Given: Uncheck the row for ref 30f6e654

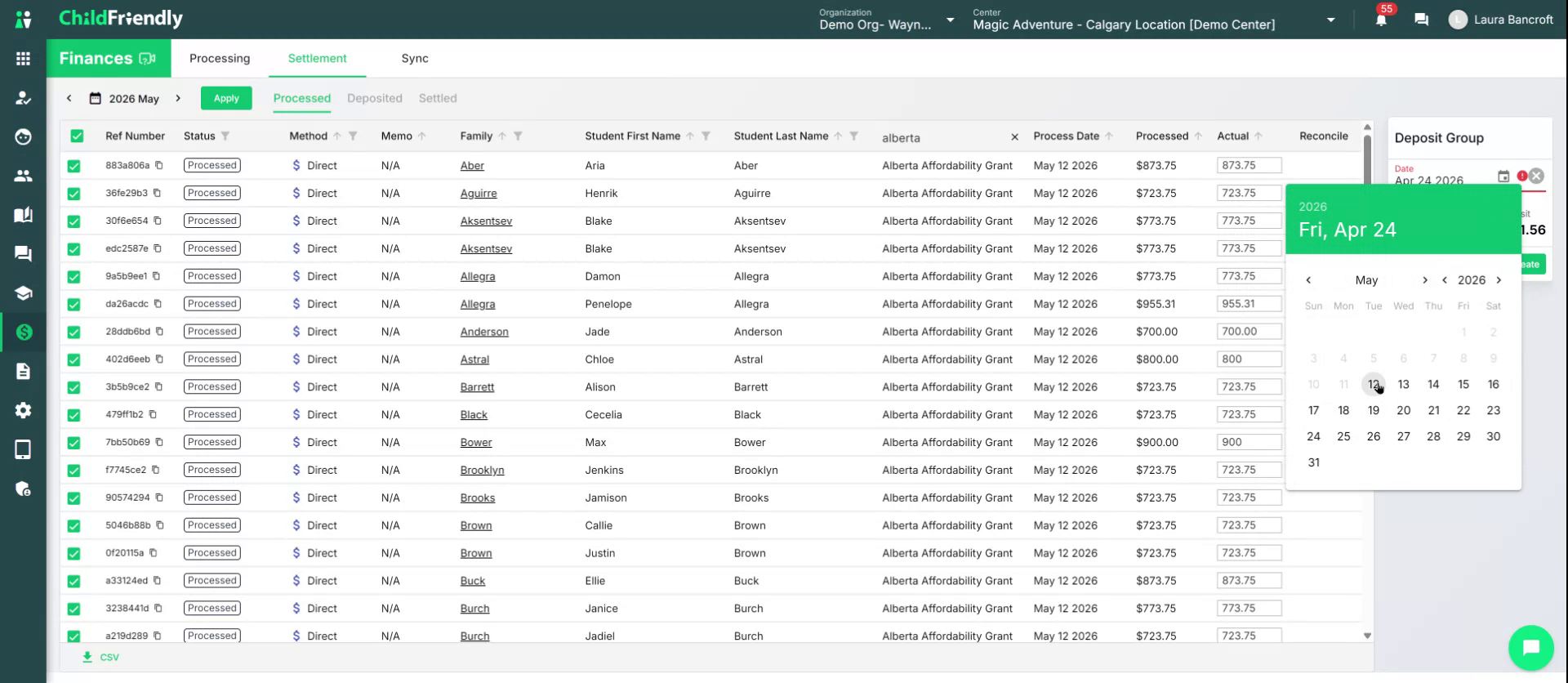Looking at the screenshot, I should pos(73,221).
